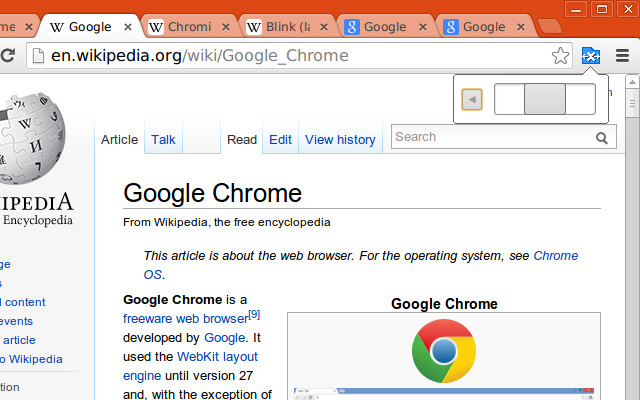The height and width of the screenshot is (400, 640).
Task: Close the Chromi tab
Action: [226, 27]
